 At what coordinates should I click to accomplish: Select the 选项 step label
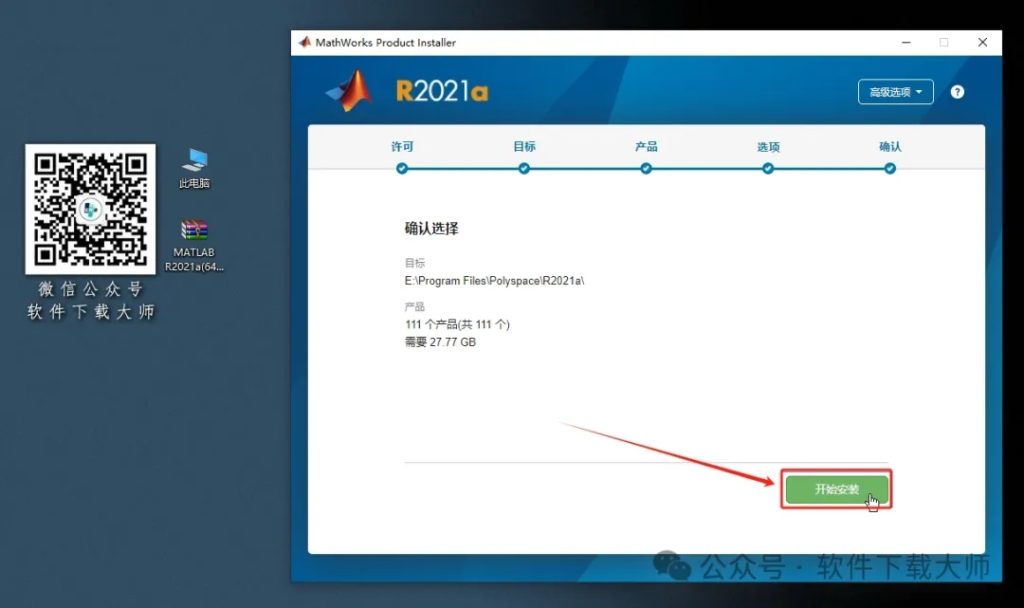[767, 146]
